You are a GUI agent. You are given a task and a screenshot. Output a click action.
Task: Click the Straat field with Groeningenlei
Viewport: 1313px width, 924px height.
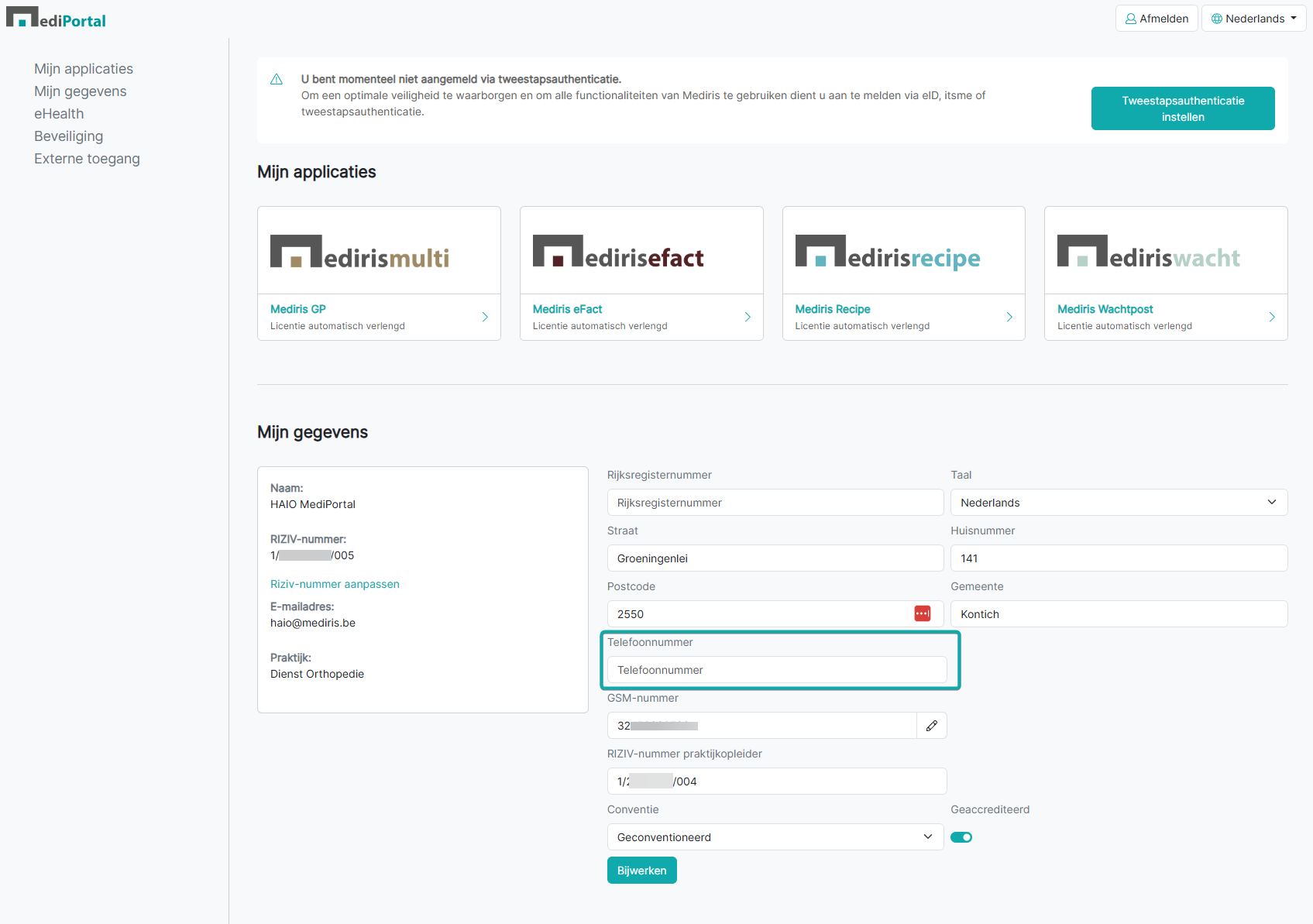pos(775,558)
